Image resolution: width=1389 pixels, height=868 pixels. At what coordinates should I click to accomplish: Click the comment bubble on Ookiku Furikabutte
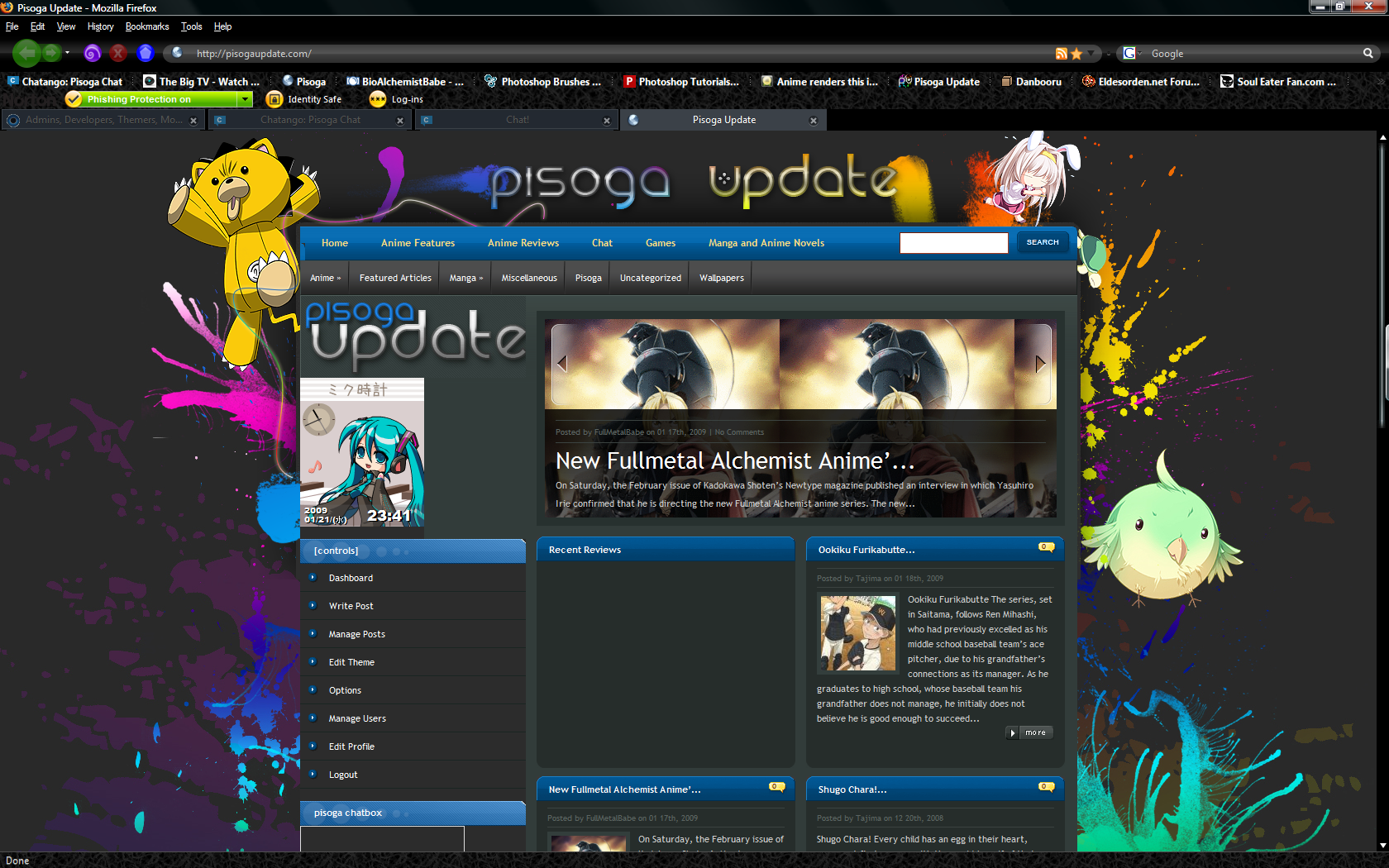pos(1046,546)
